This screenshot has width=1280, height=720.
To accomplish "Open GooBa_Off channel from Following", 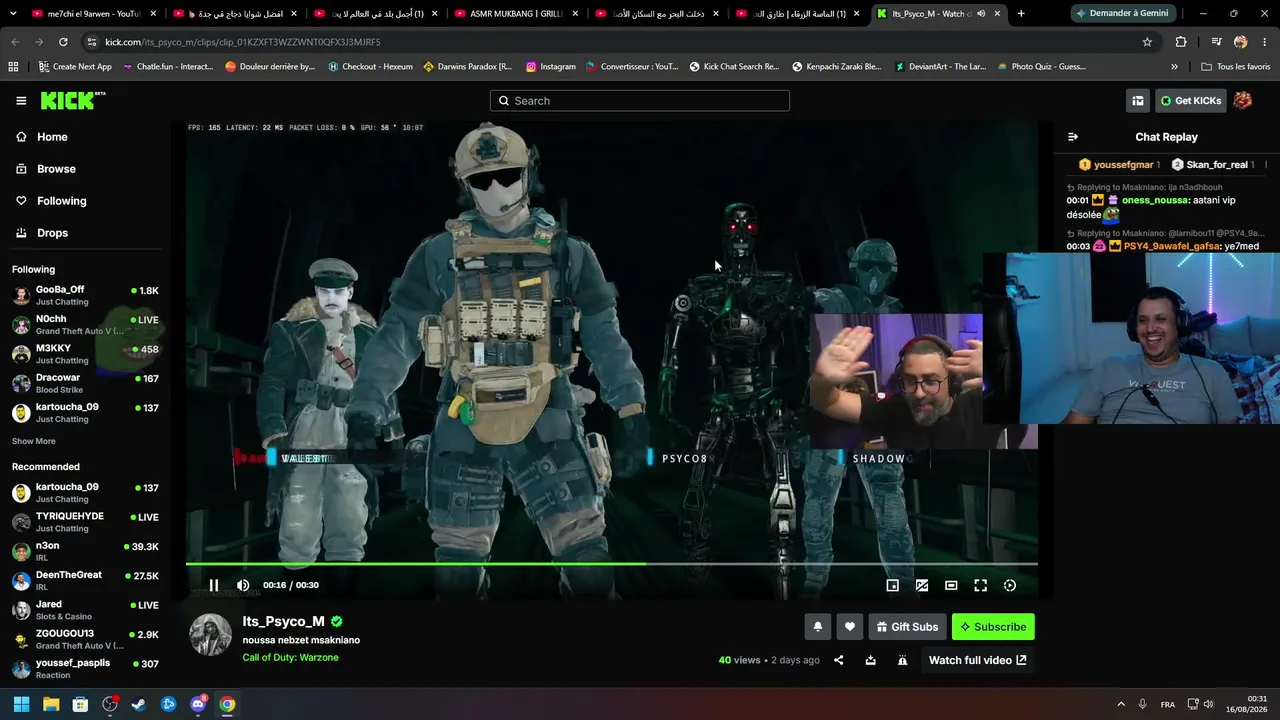I will coord(86,295).
